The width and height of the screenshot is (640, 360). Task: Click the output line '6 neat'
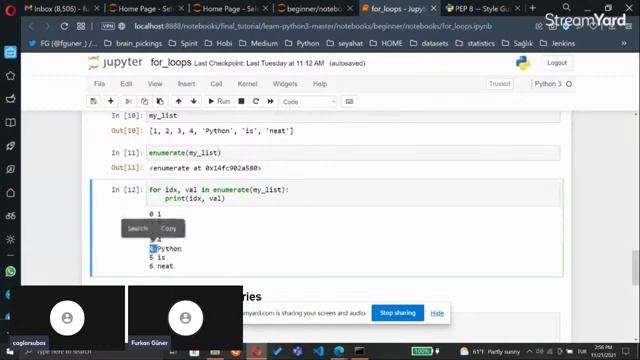click(x=161, y=266)
